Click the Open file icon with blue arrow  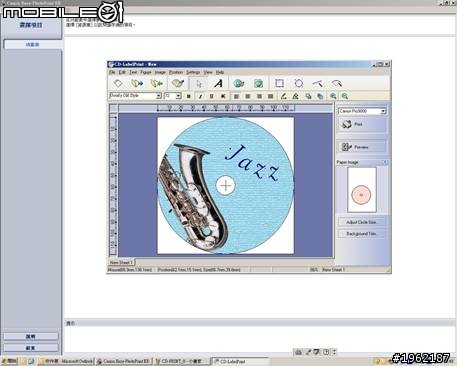pyautogui.click(x=137, y=83)
